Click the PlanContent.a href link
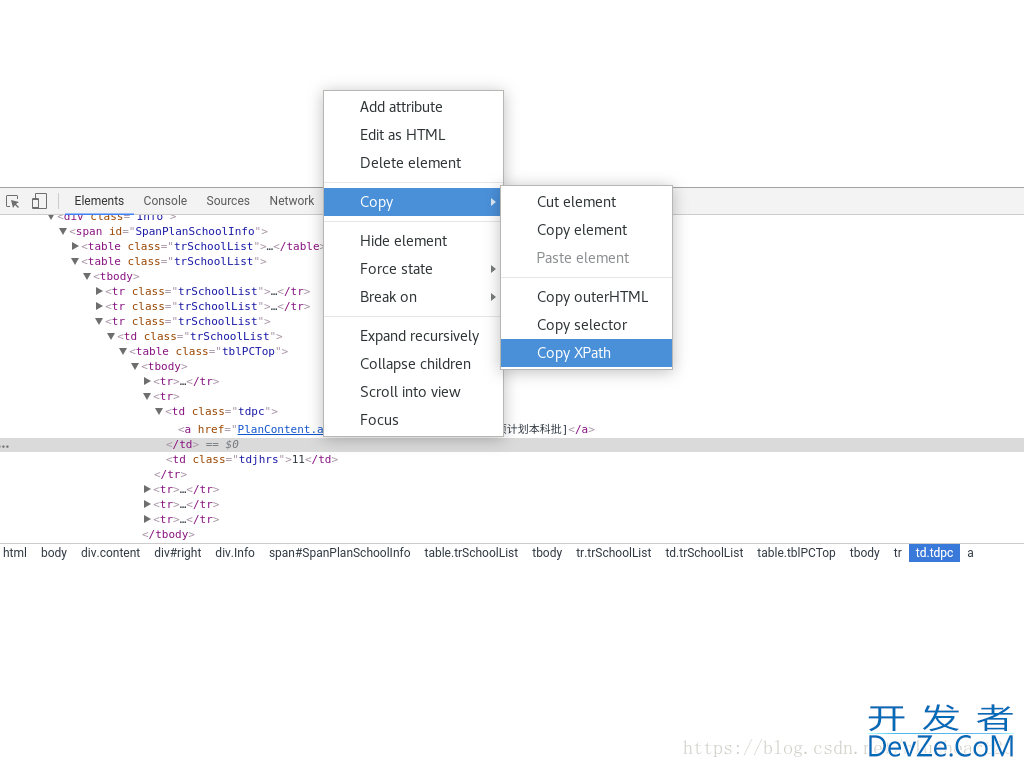Image resolution: width=1024 pixels, height=768 pixels. [x=280, y=429]
